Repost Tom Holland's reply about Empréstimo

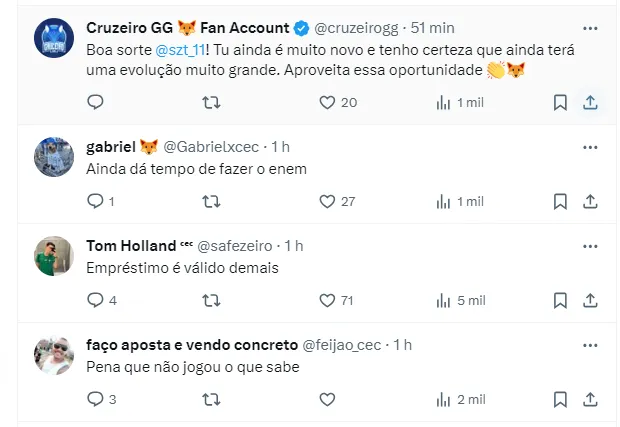[211, 301]
